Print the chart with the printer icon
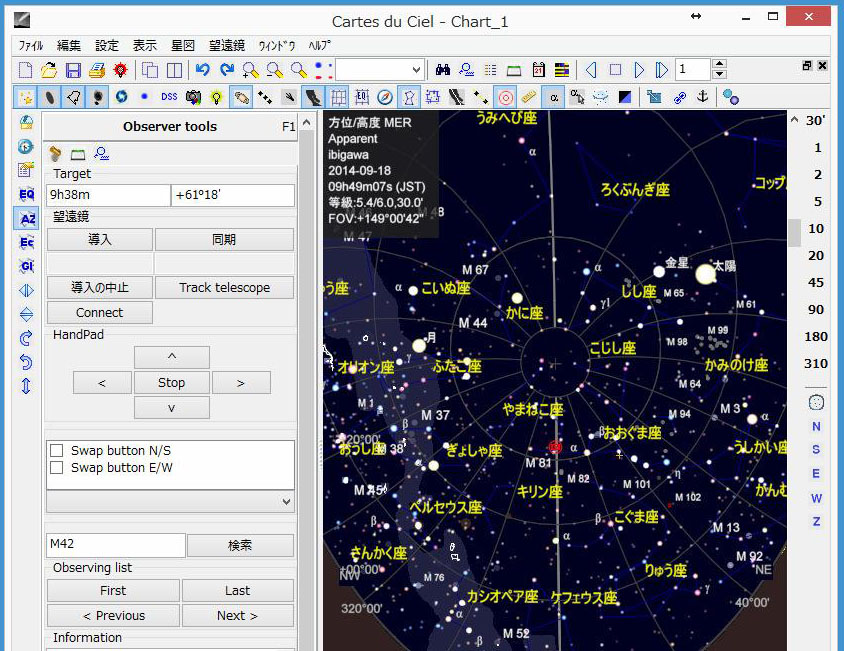This screenshot has width=844, height=651. click(97, 70)
